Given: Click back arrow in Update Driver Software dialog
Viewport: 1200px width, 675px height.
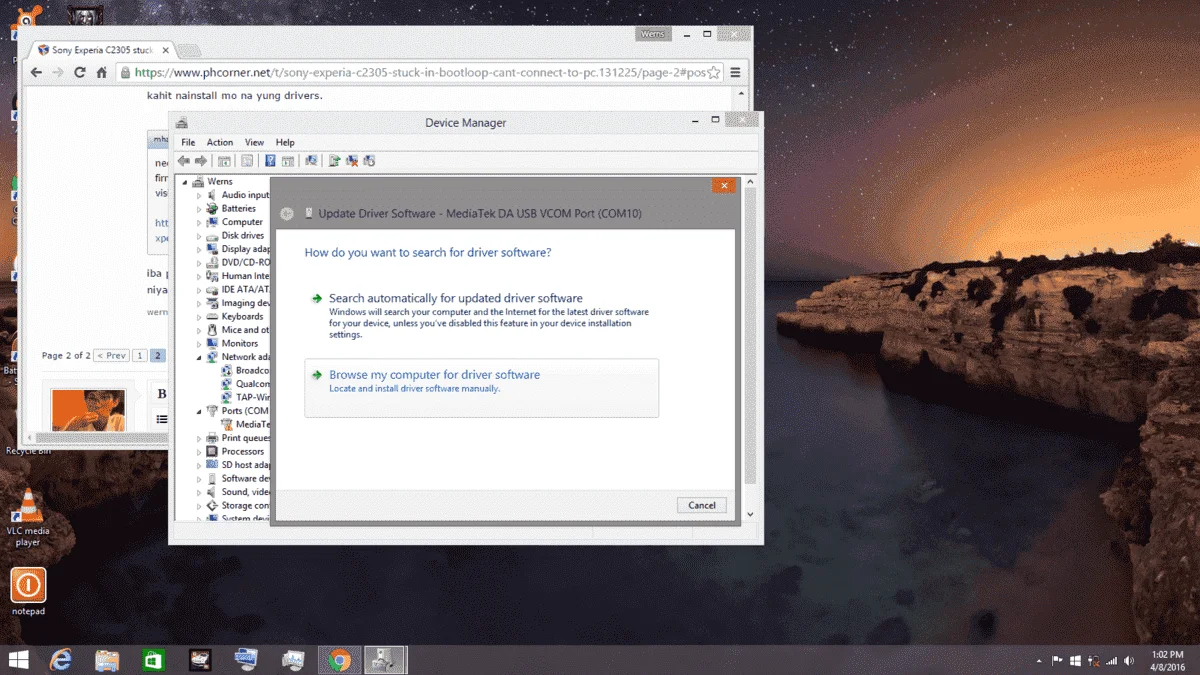Looking at the screenshot, I should pyautogui.click(x=287, y=213).
